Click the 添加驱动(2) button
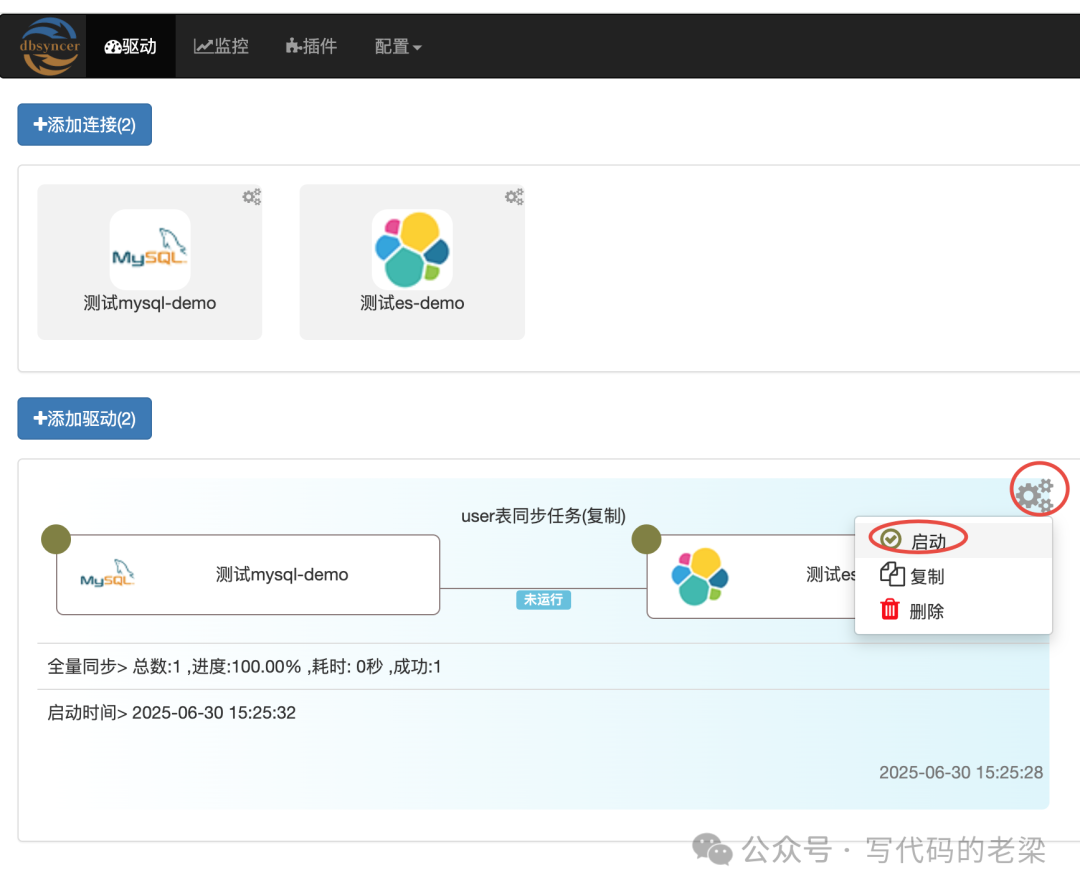The width and height of the screenshot is (1080, 893). click(x=85, y=419)
